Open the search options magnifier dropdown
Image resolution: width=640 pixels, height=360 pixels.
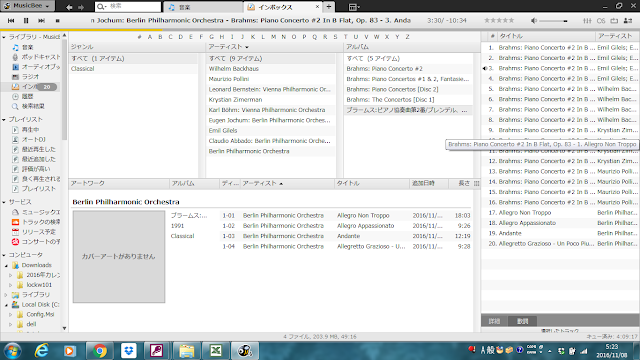(102, 7)
